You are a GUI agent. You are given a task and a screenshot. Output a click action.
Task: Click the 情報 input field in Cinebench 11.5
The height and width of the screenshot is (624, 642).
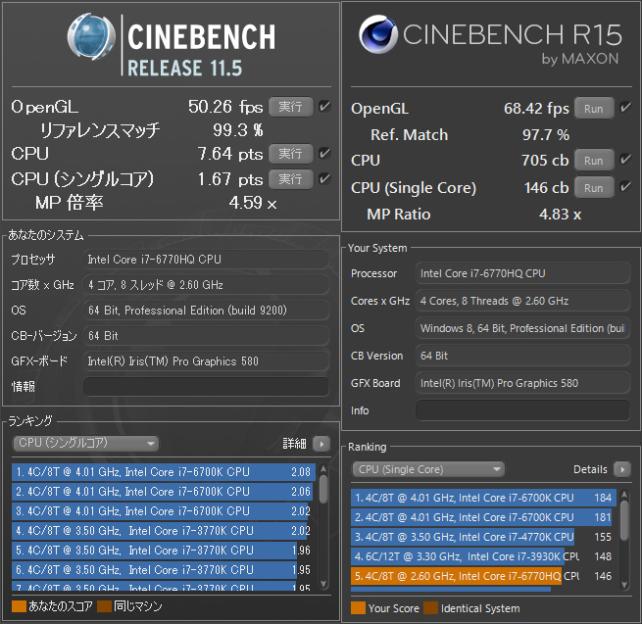click(x=206, y=387)
